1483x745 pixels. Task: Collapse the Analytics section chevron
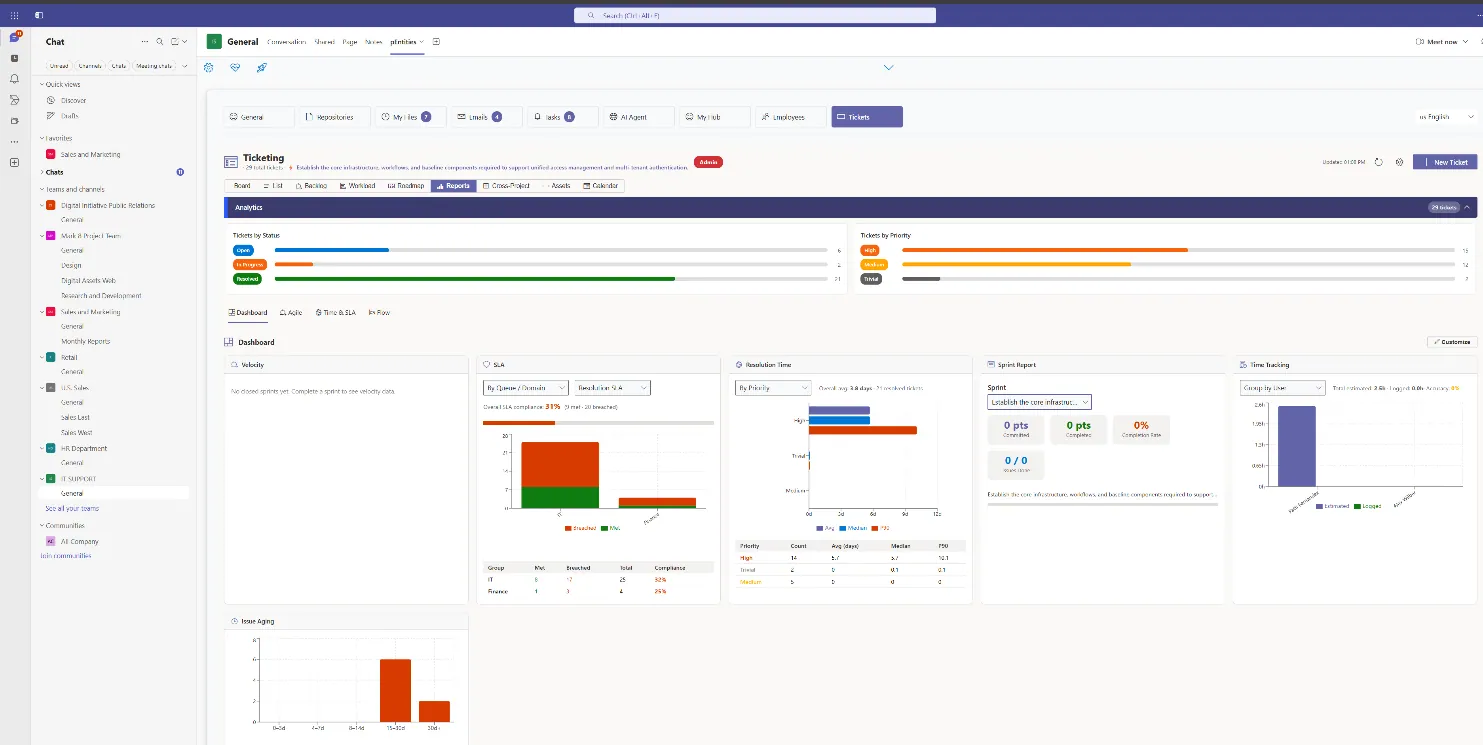[1467, 207]
